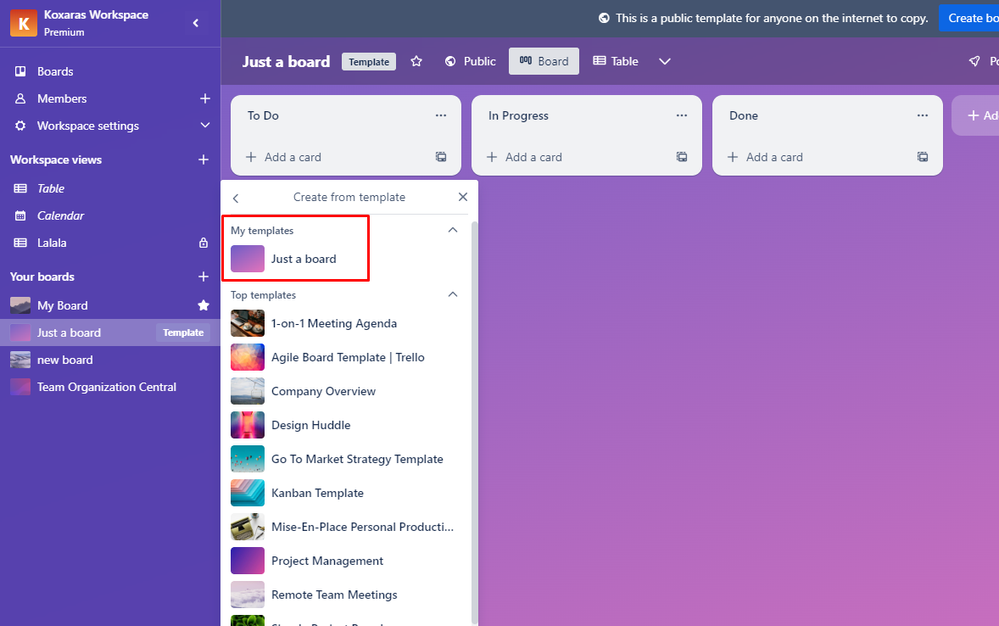Open the Public visibility menu
999x626 pixels.
click(470, 61)
